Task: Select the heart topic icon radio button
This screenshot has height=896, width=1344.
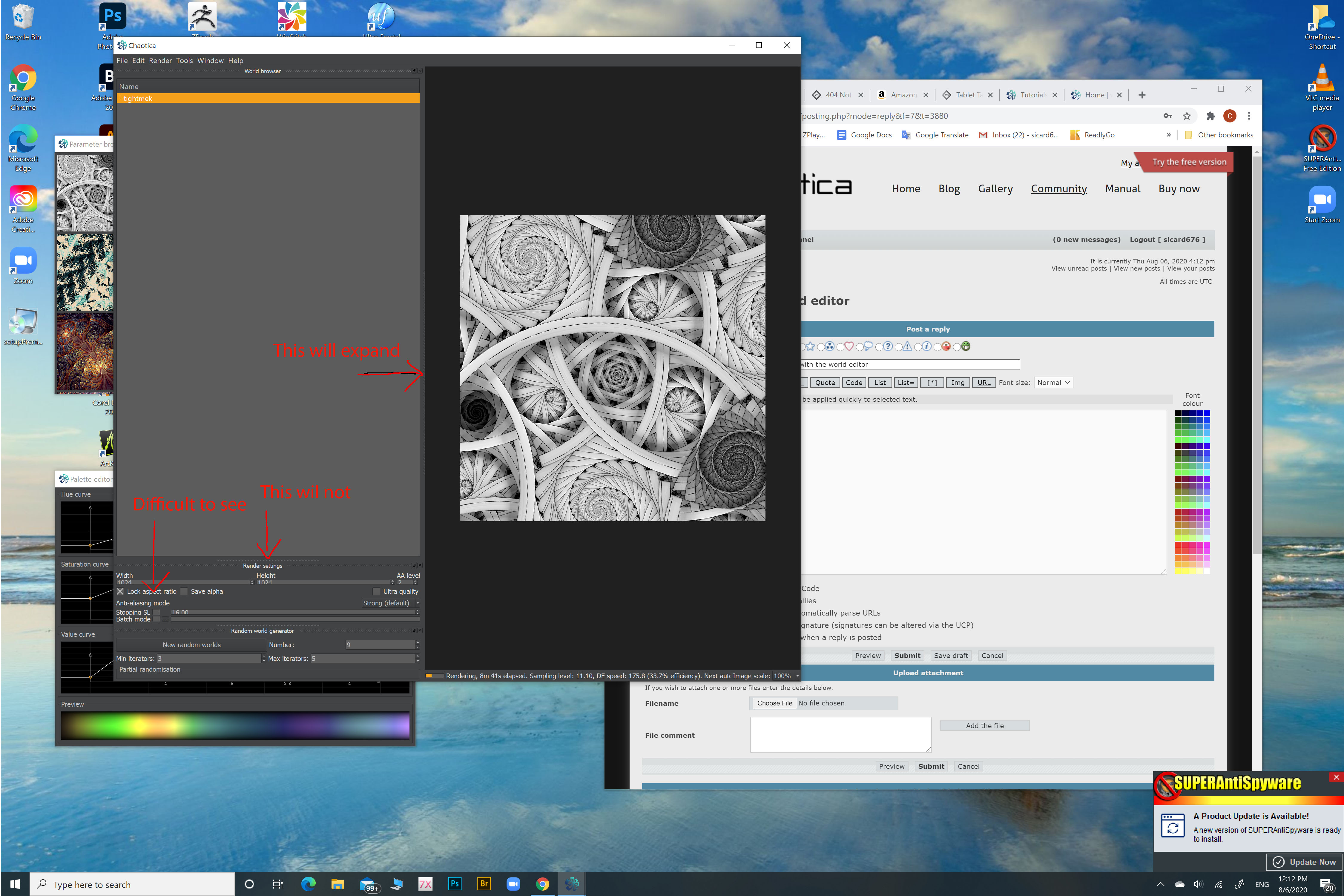Action: point(840,347)
